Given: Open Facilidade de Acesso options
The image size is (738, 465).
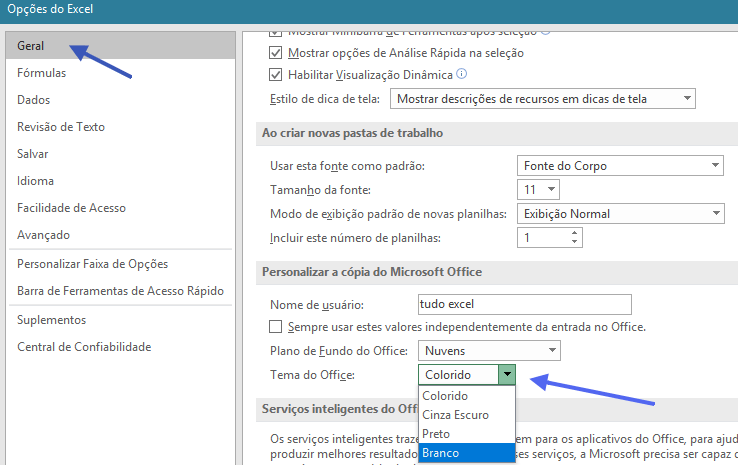Looking at the screenshot, I should 120,208.
